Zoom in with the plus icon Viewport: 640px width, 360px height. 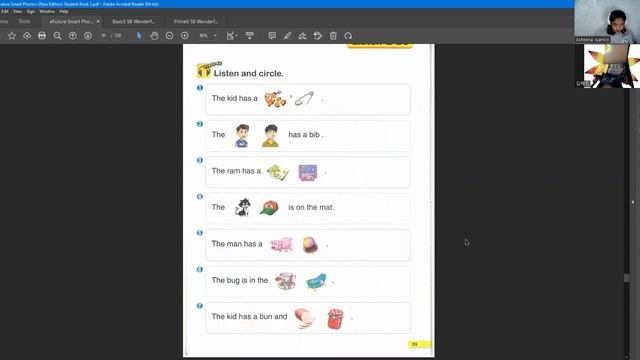184,36
